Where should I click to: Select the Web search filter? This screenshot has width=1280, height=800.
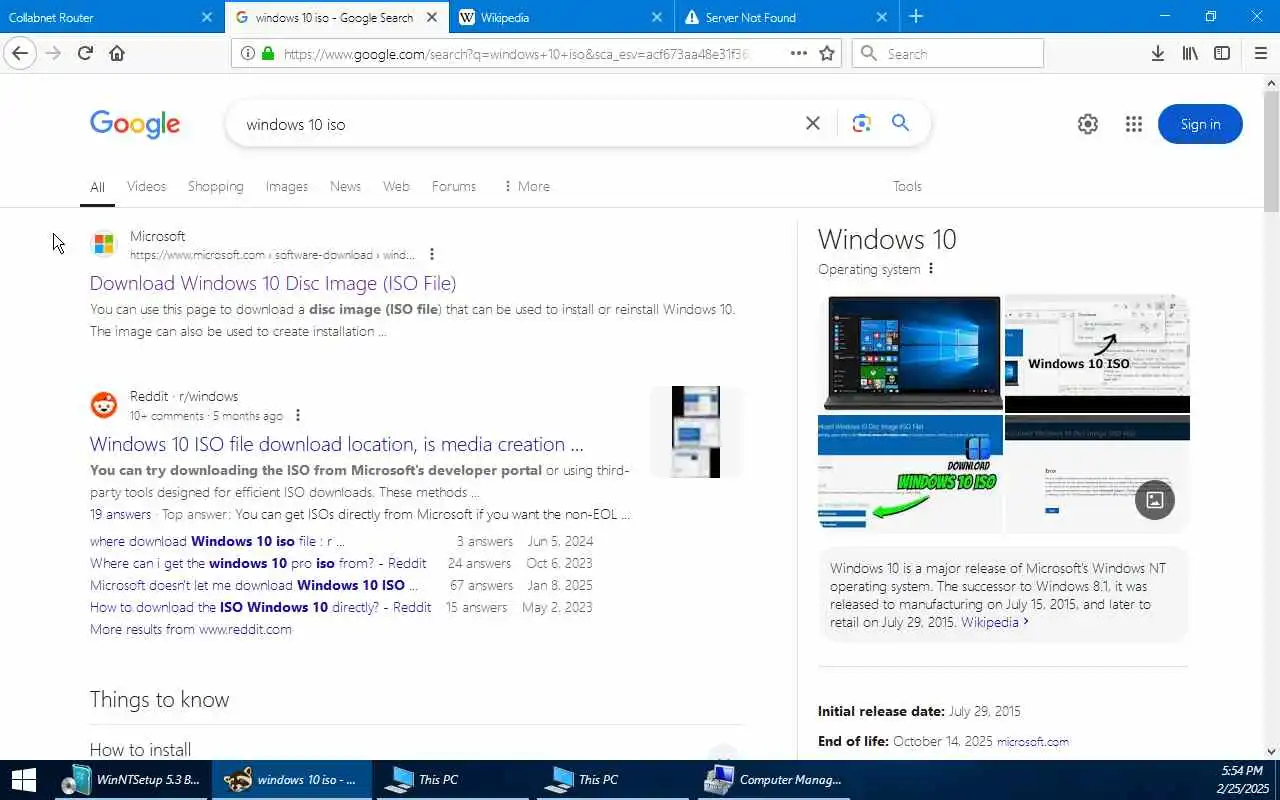(x=396, y=186)
